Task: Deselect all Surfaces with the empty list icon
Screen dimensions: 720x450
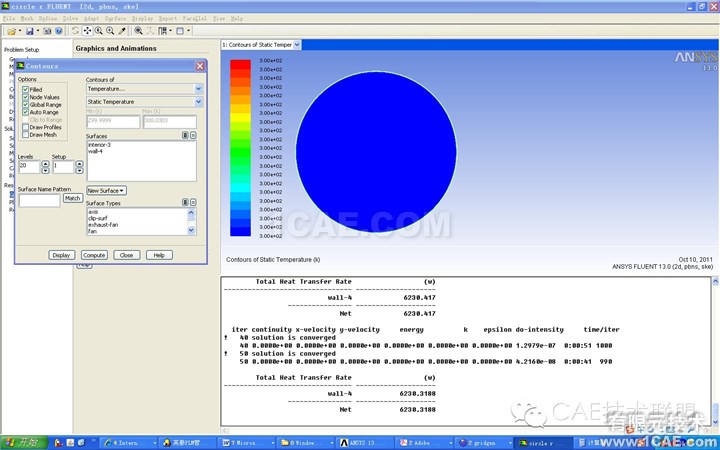Action: tap(193, 135)
